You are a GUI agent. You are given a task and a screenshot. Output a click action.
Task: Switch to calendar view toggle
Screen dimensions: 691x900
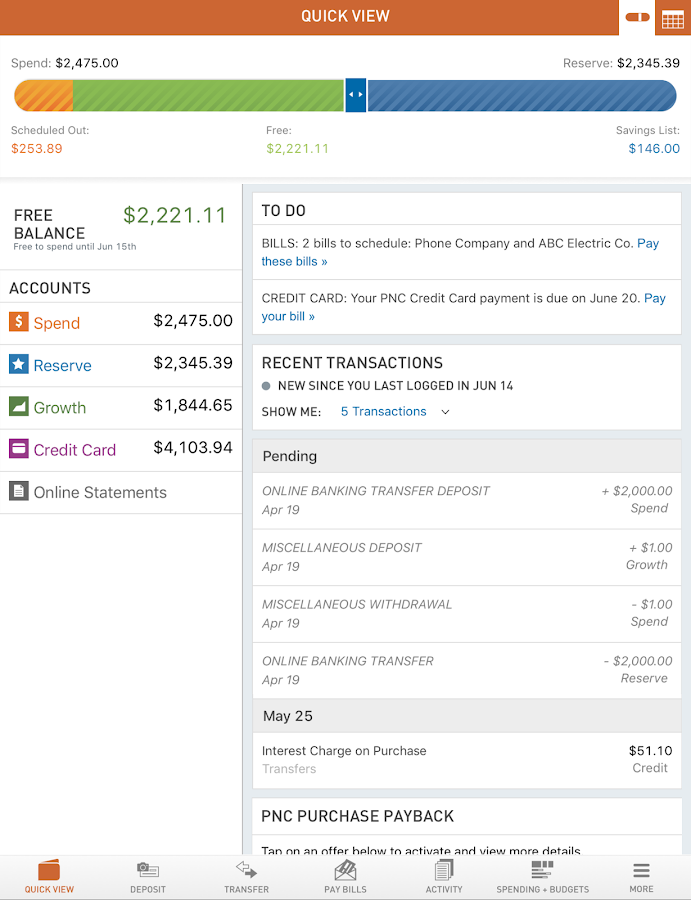point(673,17)
